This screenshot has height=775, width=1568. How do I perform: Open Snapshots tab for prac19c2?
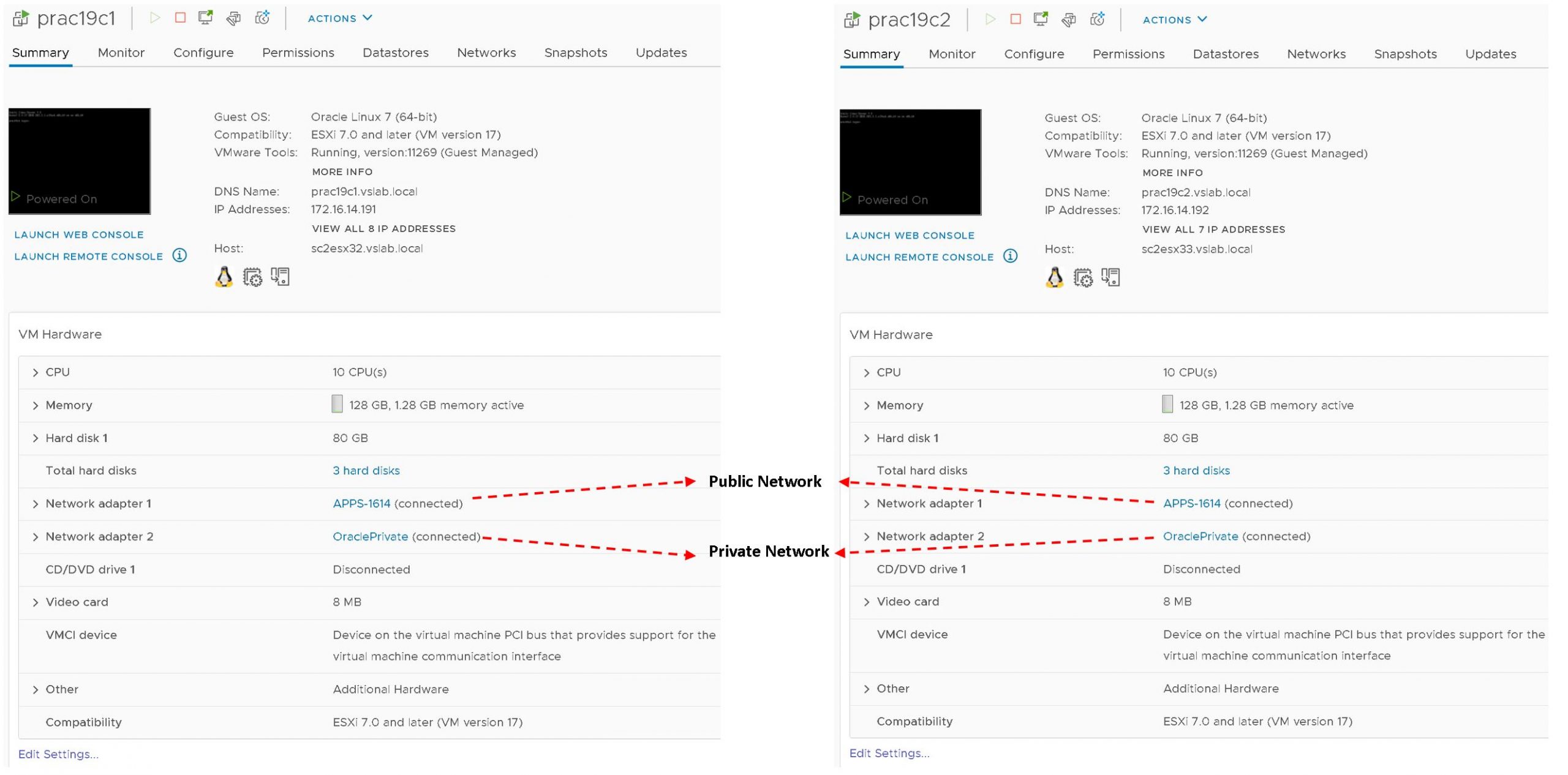coord(1404,54)
